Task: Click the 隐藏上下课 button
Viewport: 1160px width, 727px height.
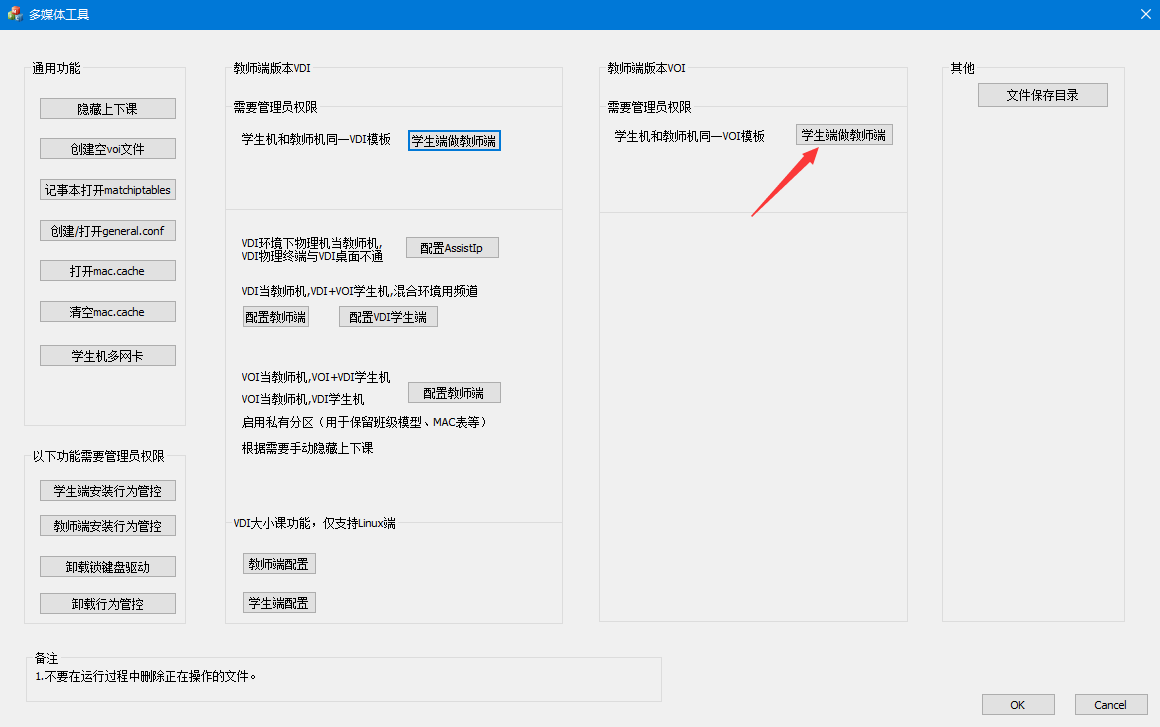Action: tap(108, 109)
